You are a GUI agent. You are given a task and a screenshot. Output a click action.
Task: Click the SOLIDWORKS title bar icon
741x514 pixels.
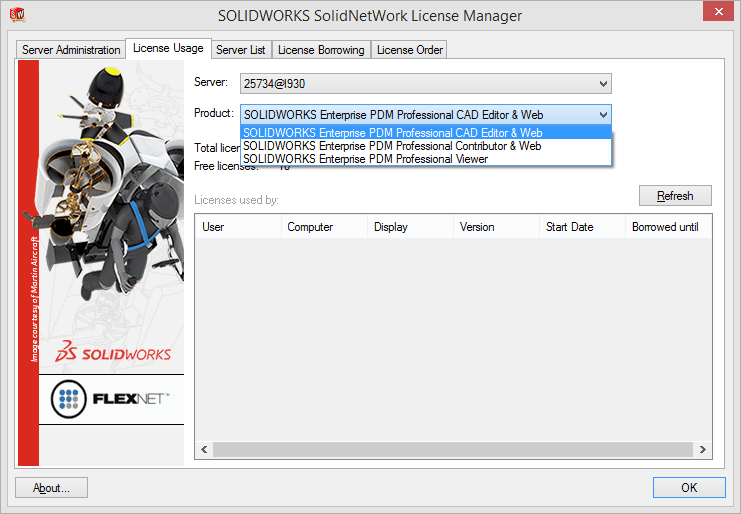tap(17, 14)
